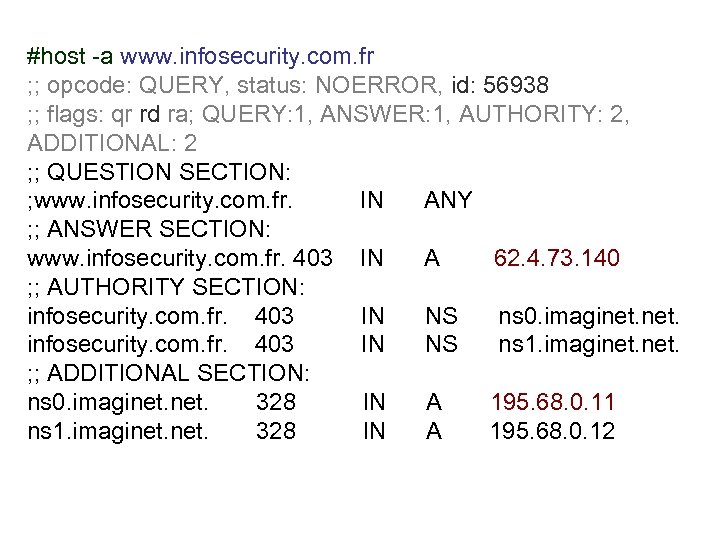
Task: Click the TTL 328 beside ns0.imaginet.net.
Action: pos(276,403)
